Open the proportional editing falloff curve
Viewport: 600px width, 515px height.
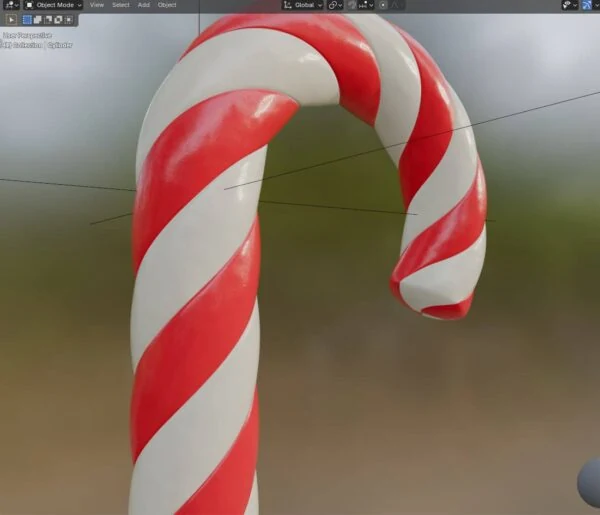396,5
